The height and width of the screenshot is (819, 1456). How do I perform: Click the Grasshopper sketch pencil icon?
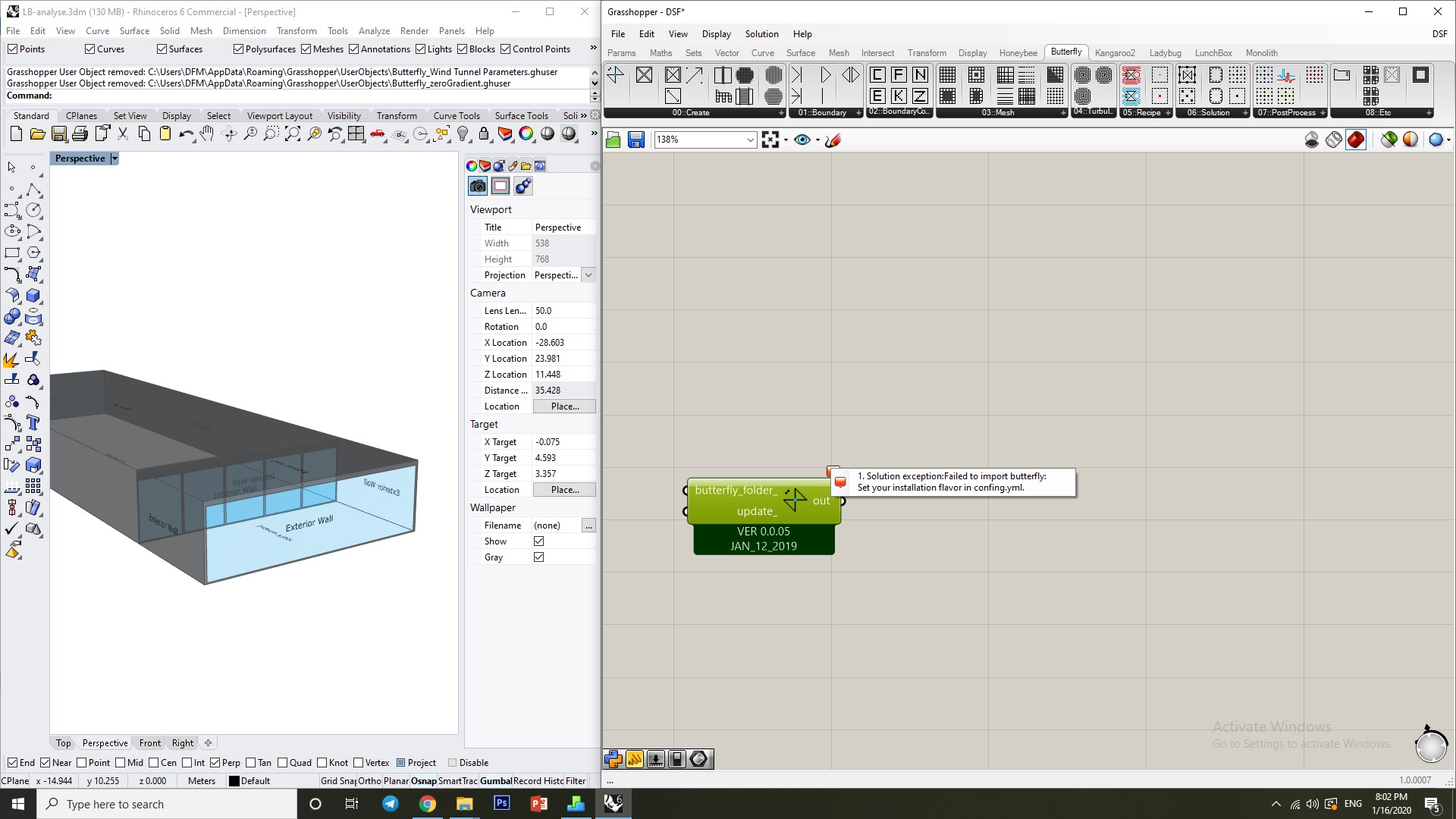pyautogui.click(x=833, y=140)
